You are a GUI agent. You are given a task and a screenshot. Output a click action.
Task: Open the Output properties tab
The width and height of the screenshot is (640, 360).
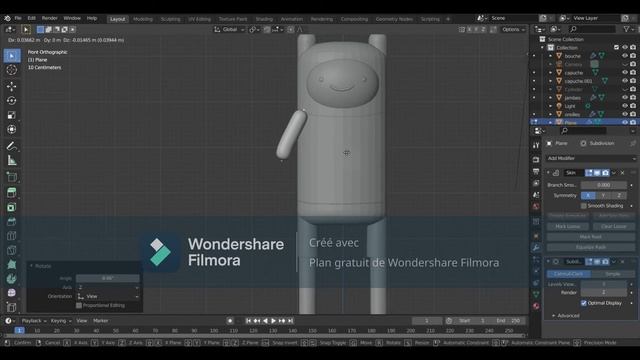pos(536,172)
